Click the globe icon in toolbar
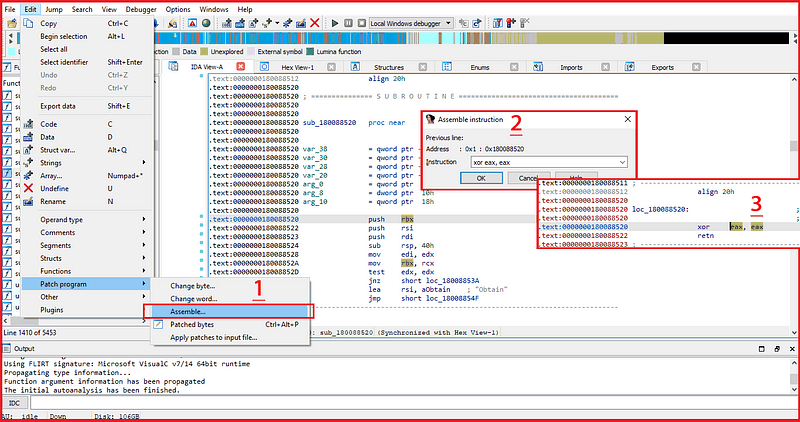The width and height of the screenshot is (800, 422). [x=206, y=23]
